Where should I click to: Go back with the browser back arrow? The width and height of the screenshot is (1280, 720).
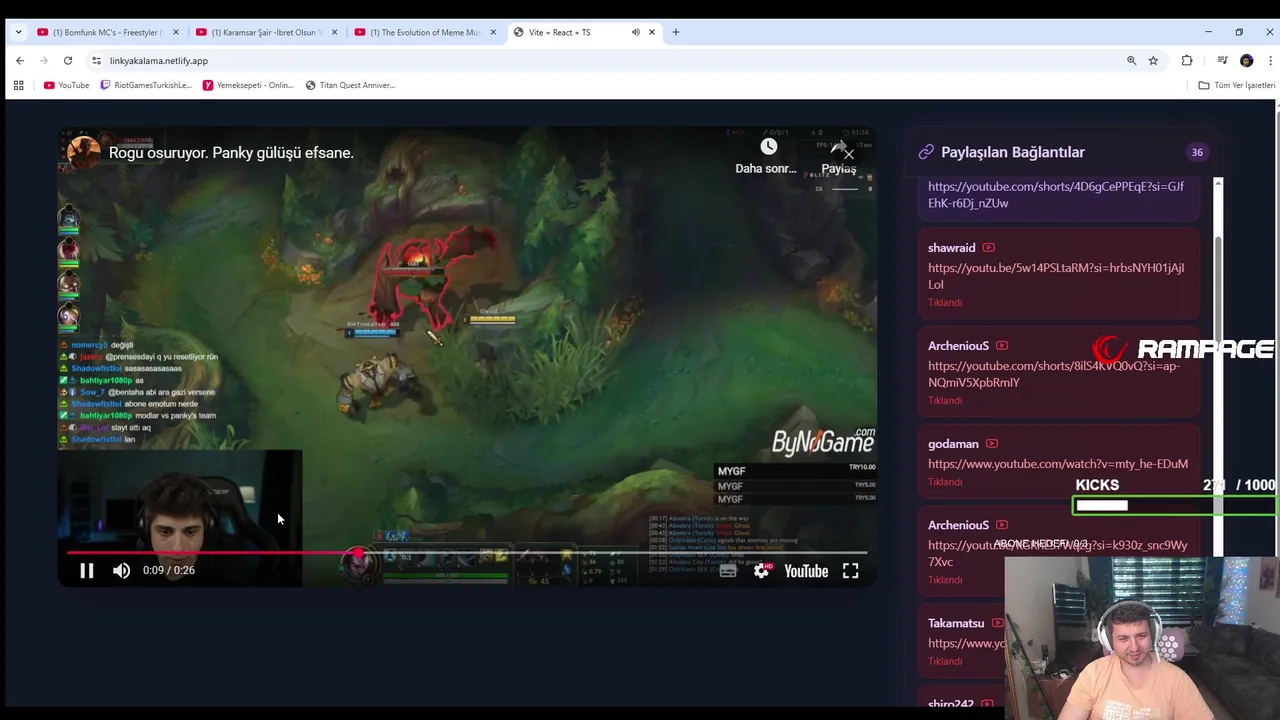tap(20, 60)
